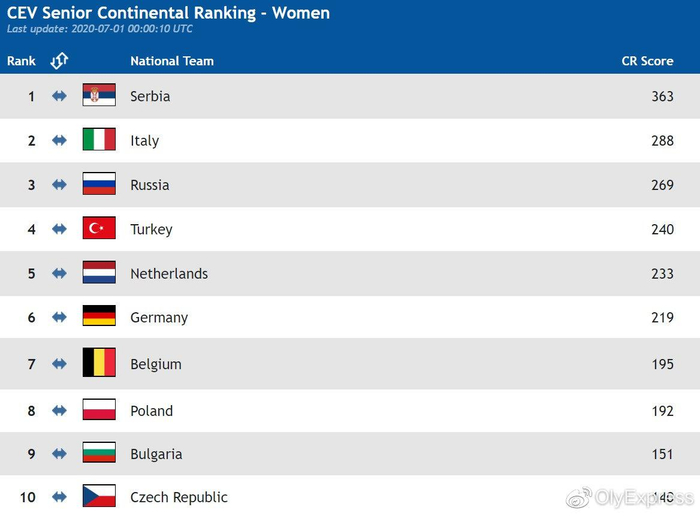Click Italy's CR Score of 288

(662, 141)
